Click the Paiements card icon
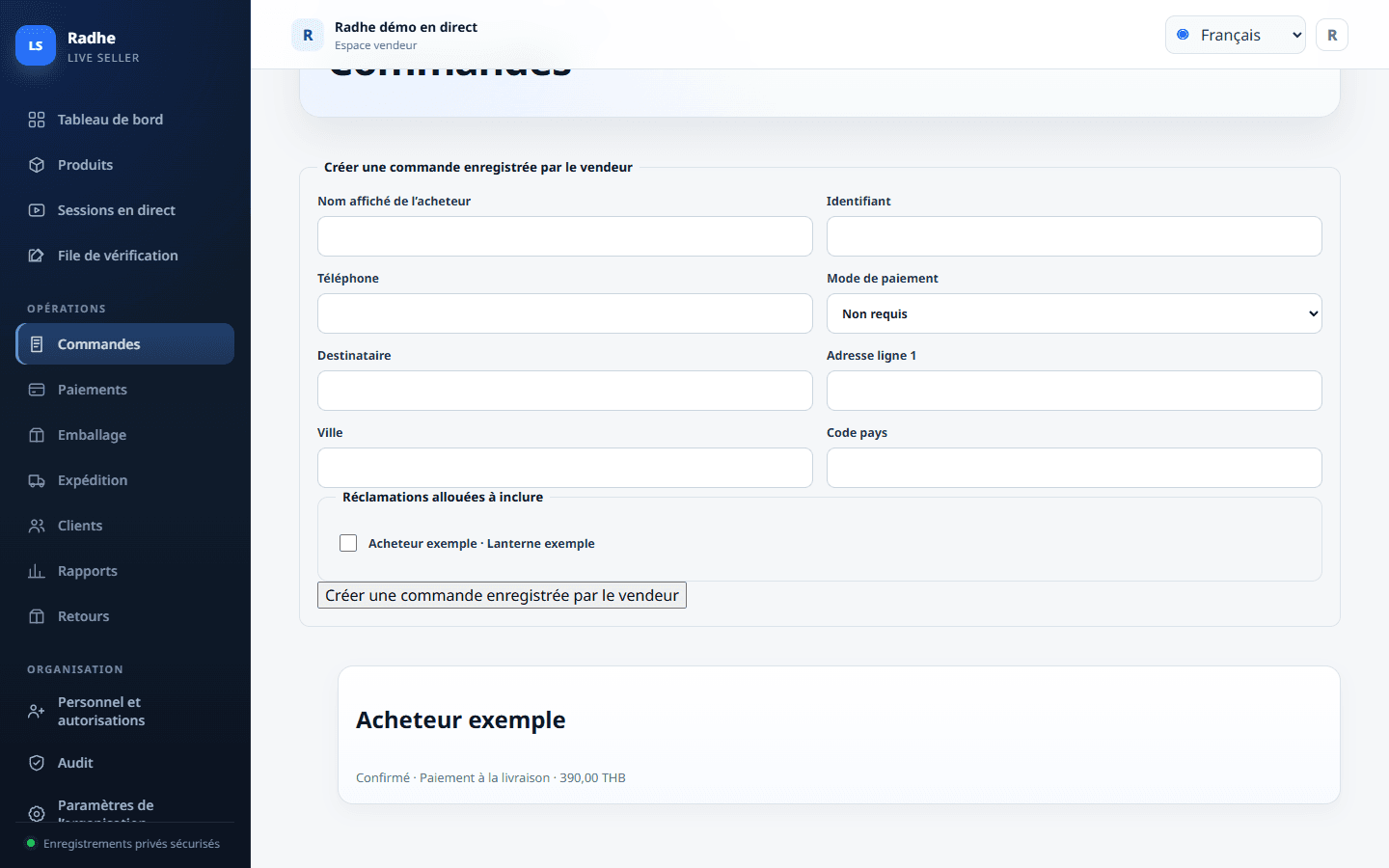The image size is (1389, 868). click(x=37, y=390)
